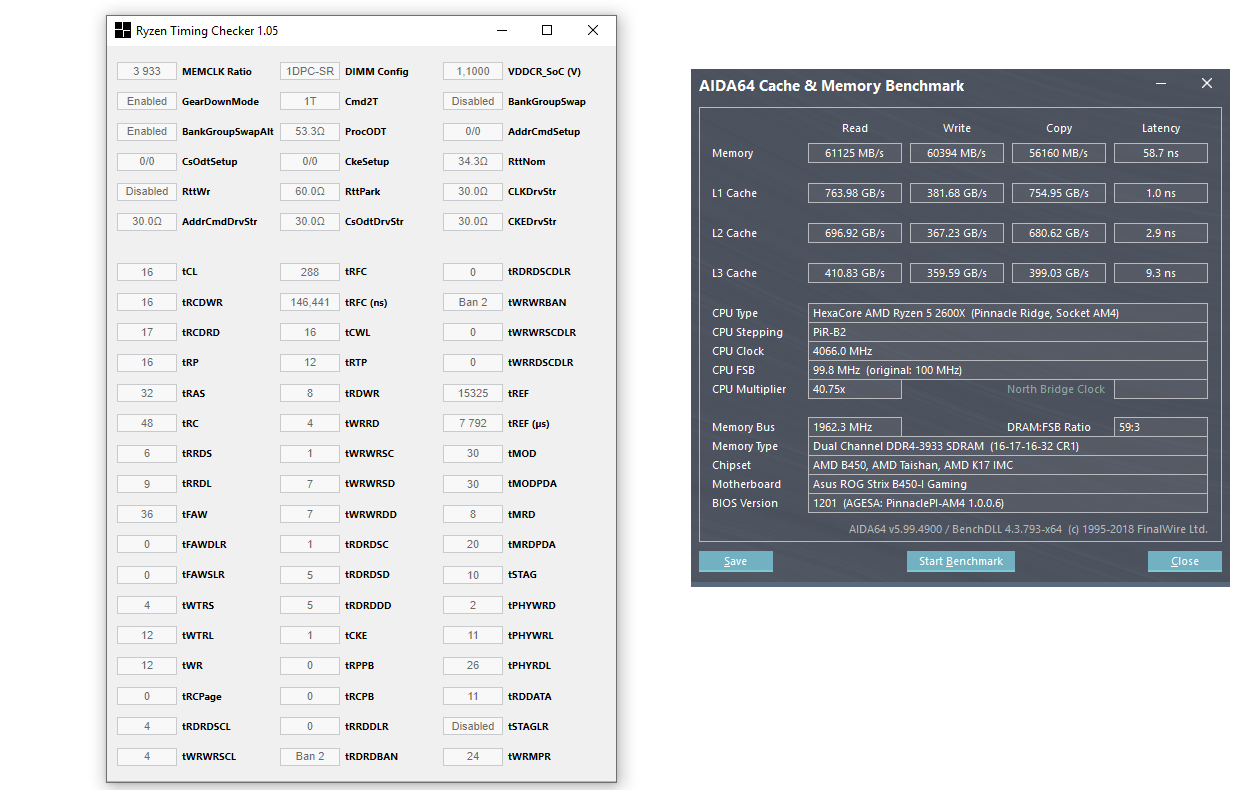This screenshot has width=1245, height=790.
Task: Select the RttPark 60.0Ω value
Action: point(310,191)
